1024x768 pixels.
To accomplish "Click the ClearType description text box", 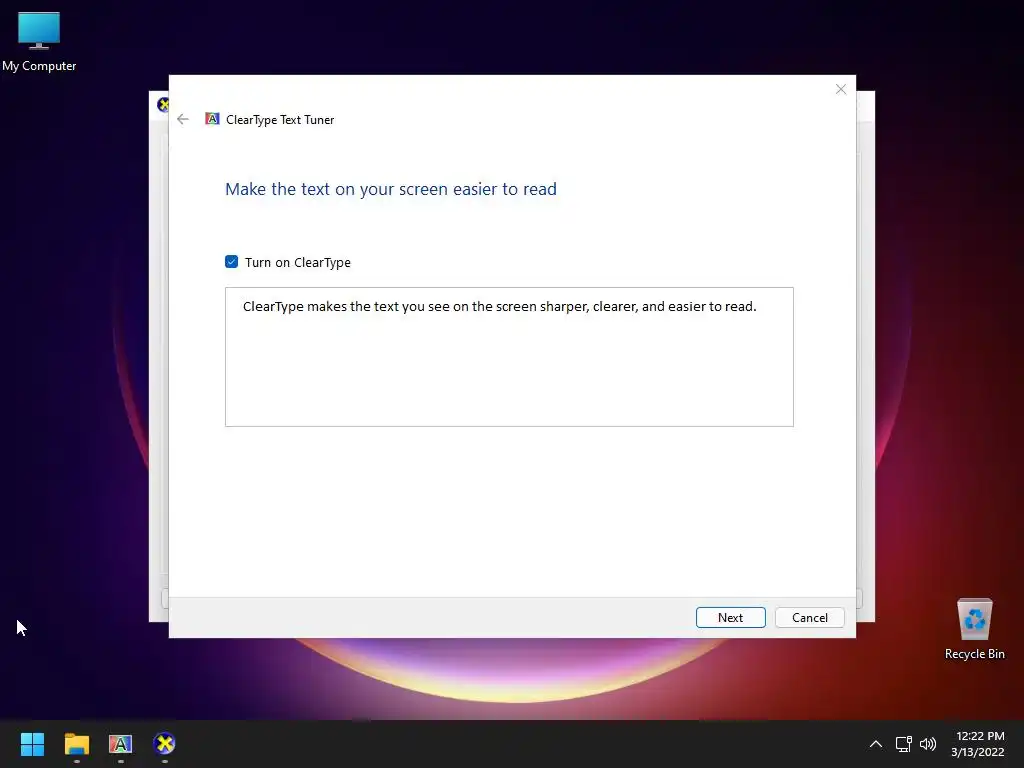I will click(509, 357).
